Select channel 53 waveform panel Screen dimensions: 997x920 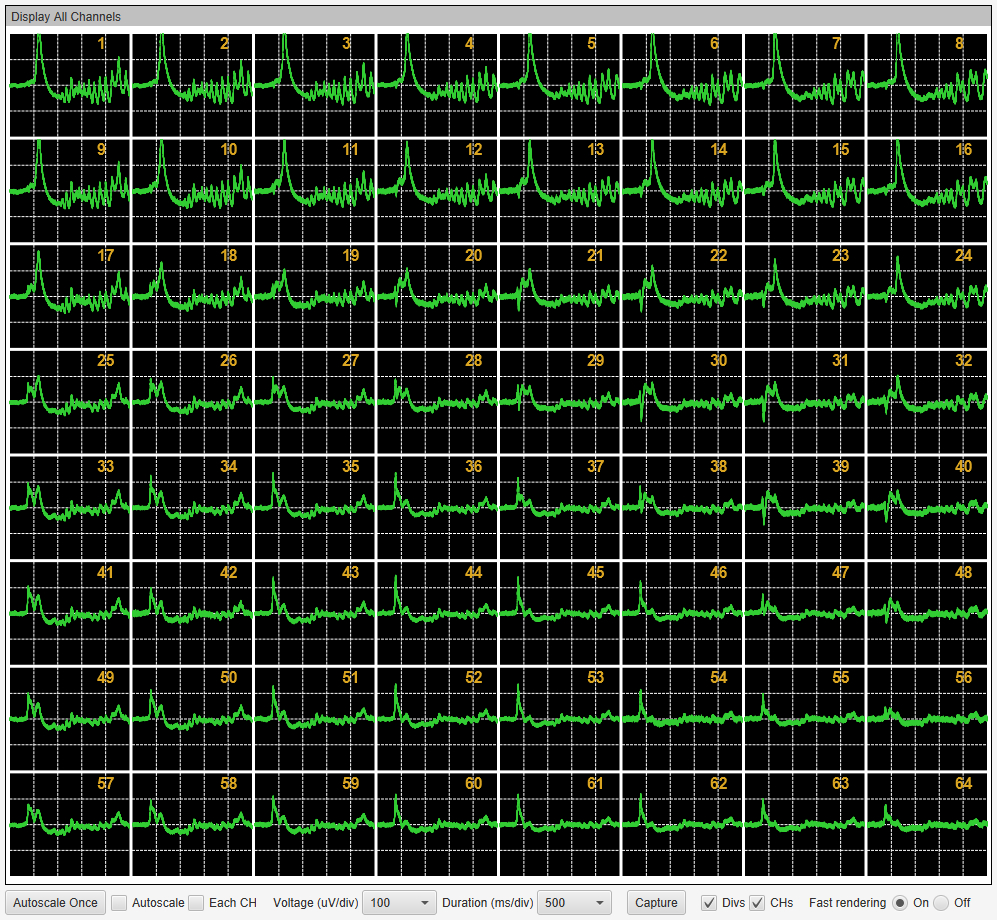(x=559, y=718)
